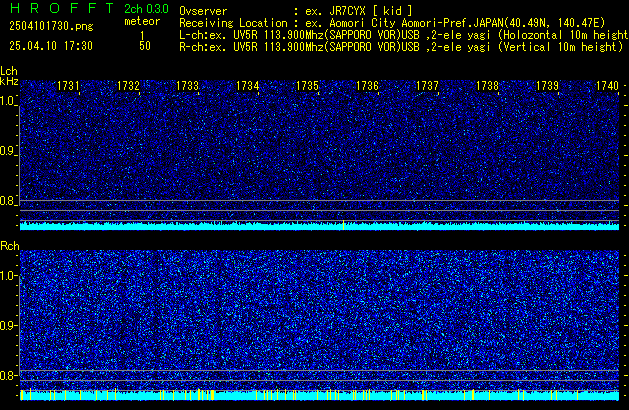Click the 1734 time marker

coord(248,86)
